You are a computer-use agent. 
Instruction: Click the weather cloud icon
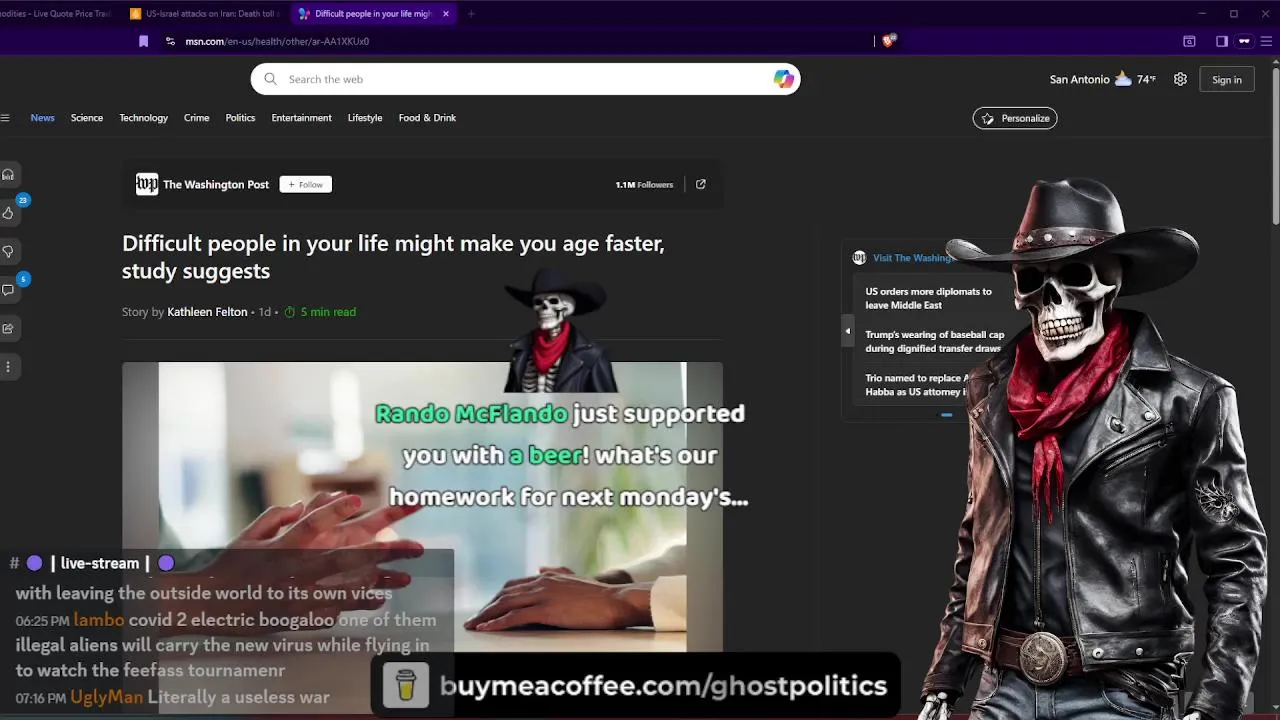pos(1123,79)
